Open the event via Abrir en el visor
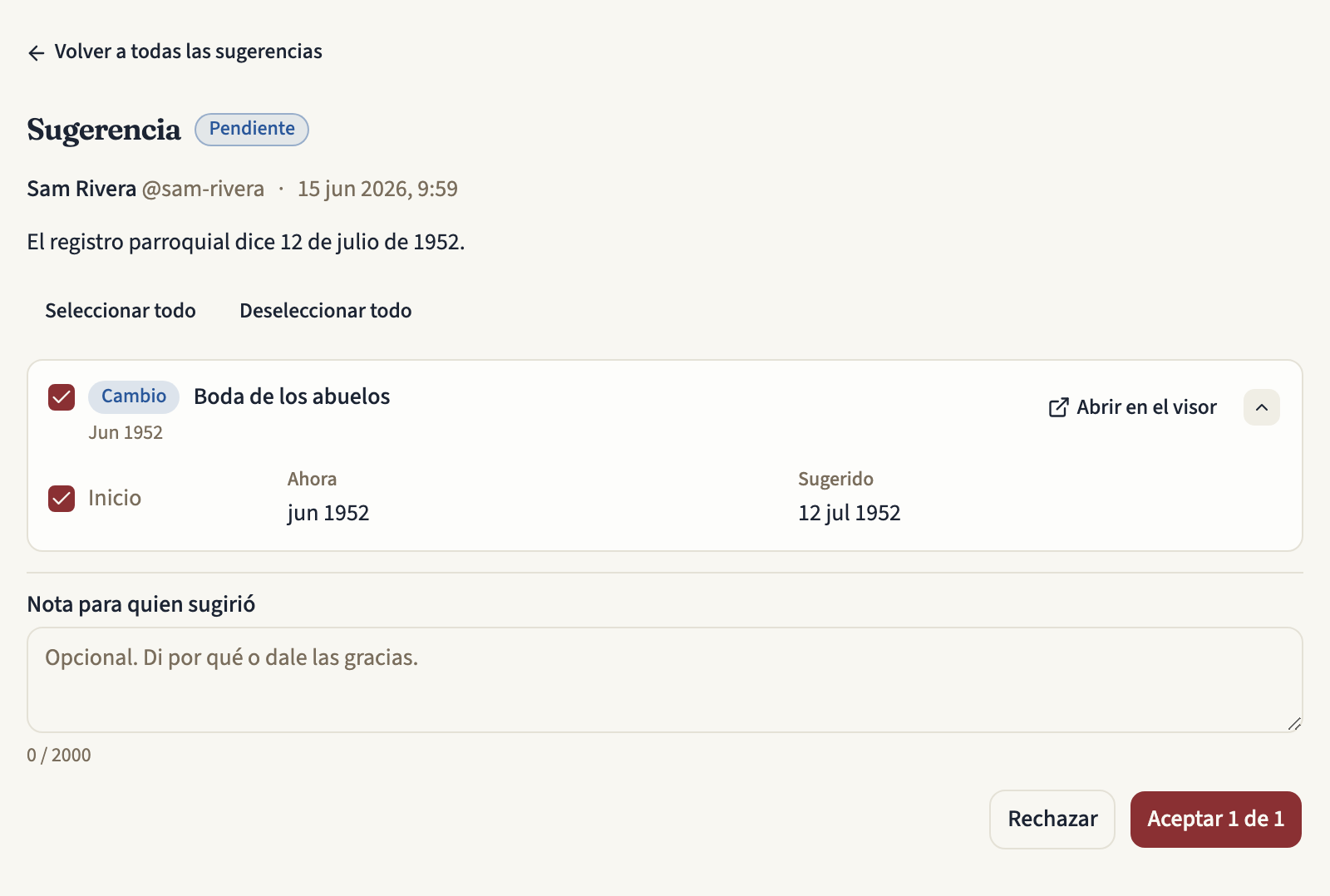Screen dimensions: 1330x896 1133,407
